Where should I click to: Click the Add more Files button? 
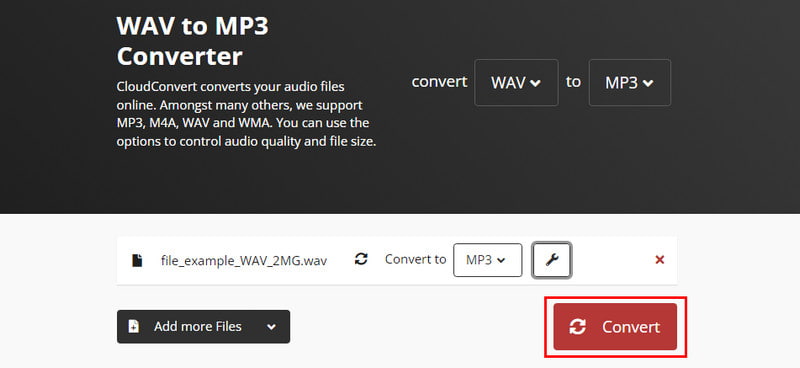(204, 327)
